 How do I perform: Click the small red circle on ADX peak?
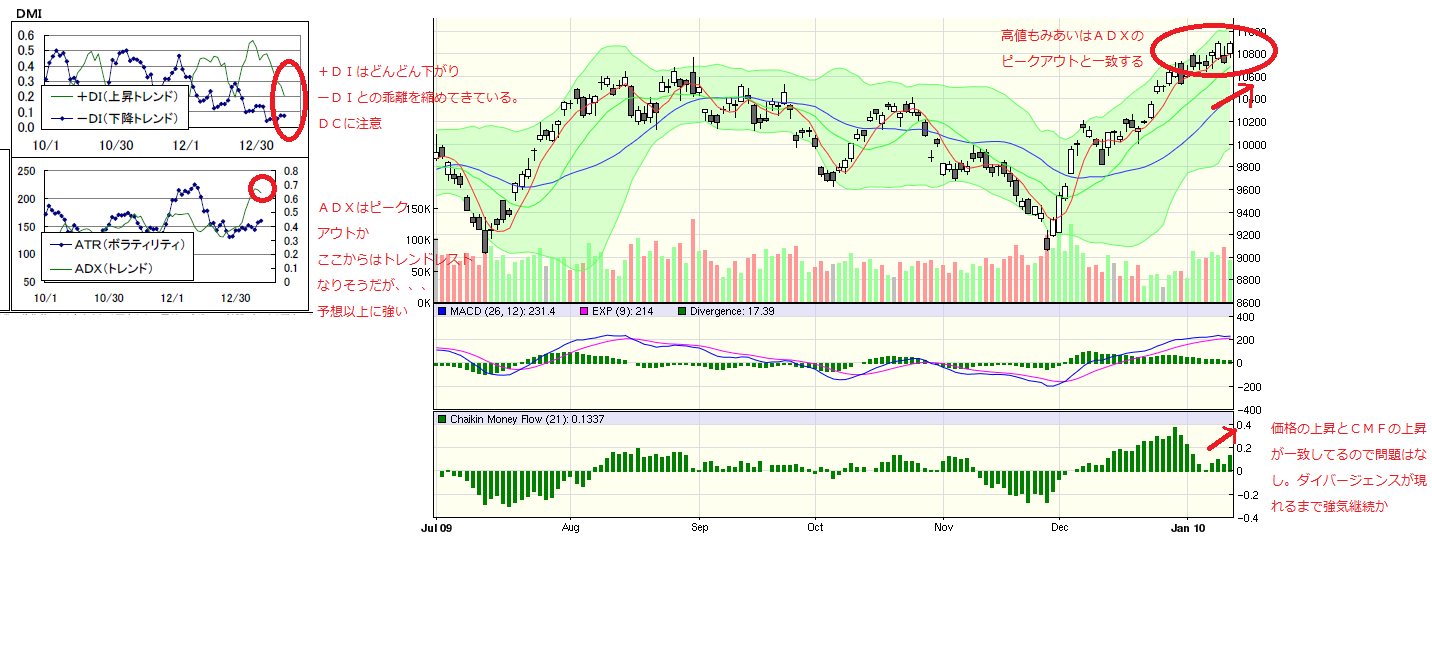click(x=262, y=187)
